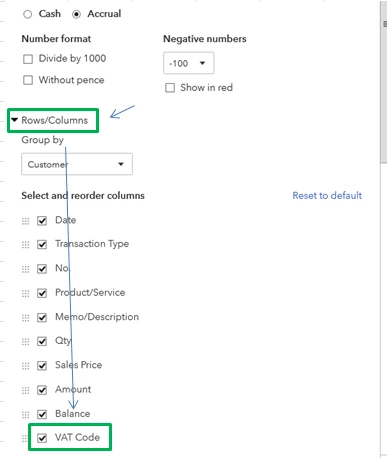Click the drag handle beside No. column
The height and width of the screenshot is (458, 387).
pos(26,269)
